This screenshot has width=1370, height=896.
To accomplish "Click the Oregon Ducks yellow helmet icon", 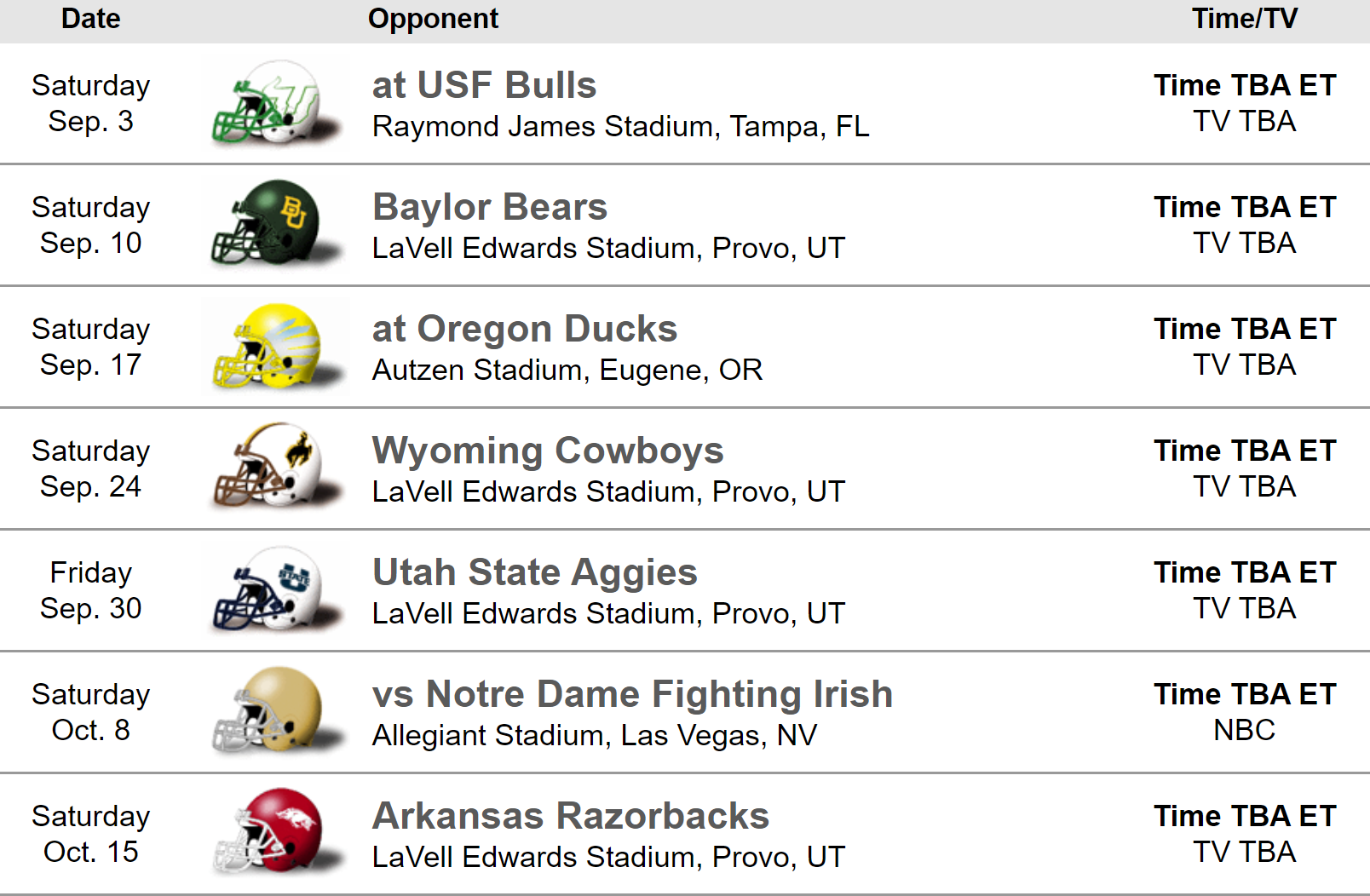I will point(274,347).
